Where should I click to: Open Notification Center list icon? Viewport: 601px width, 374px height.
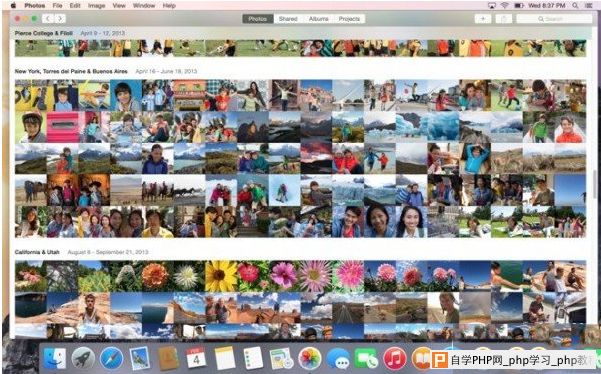click(x=589, y=5)
